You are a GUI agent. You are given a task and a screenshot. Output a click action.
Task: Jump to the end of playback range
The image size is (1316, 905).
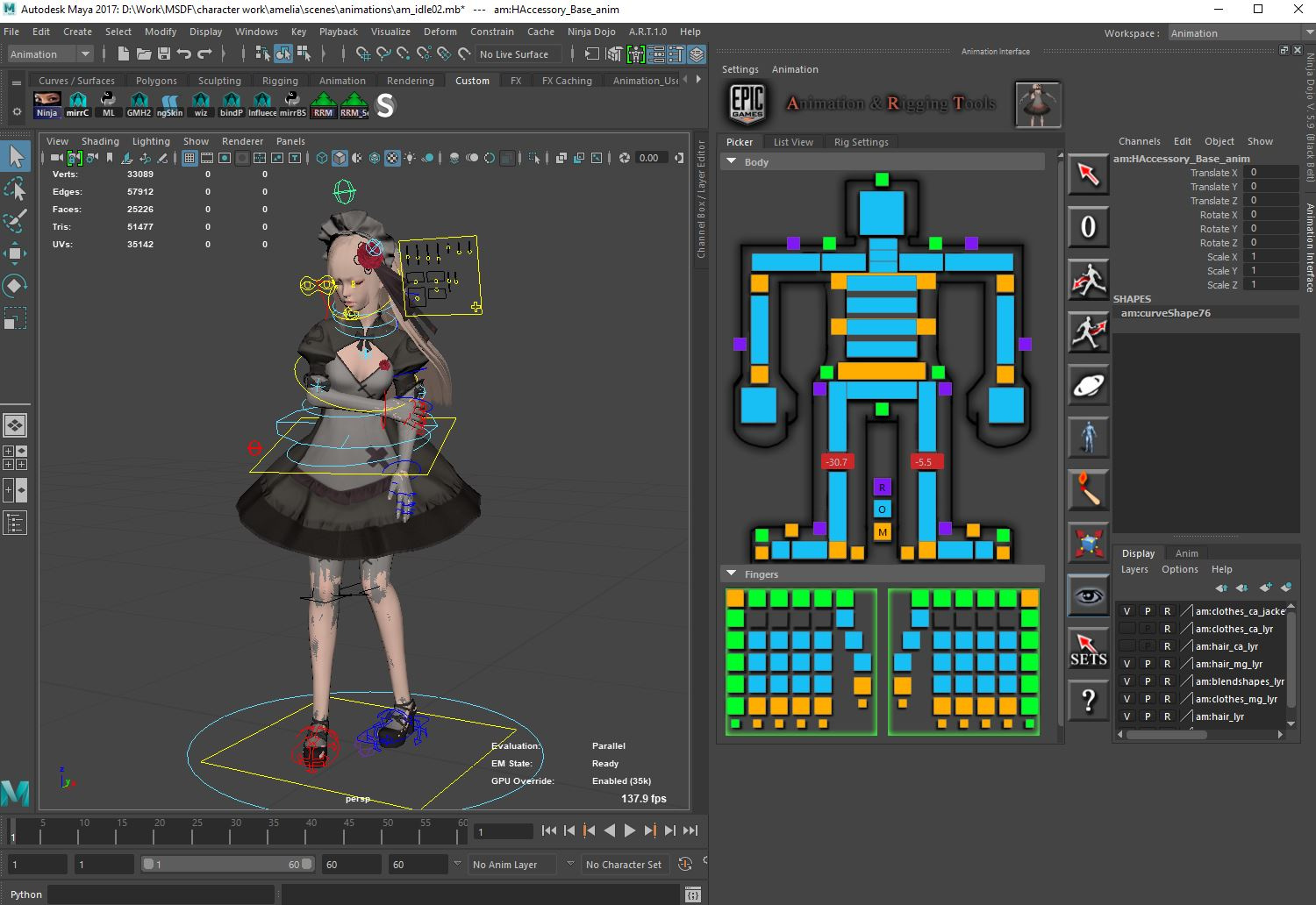tap(690, 830)
